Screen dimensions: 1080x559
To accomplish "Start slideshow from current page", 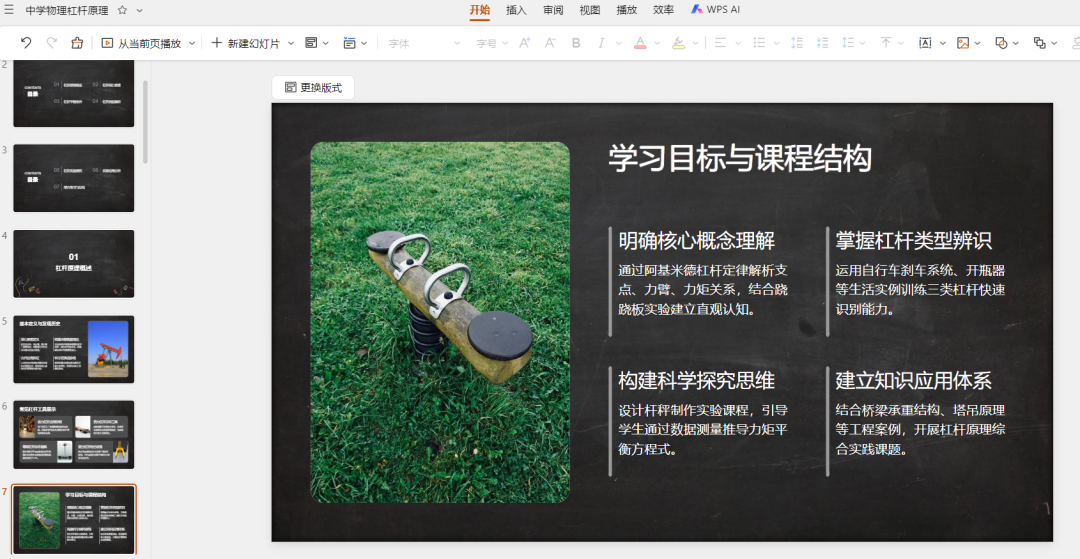I will (x=141, y=43).
